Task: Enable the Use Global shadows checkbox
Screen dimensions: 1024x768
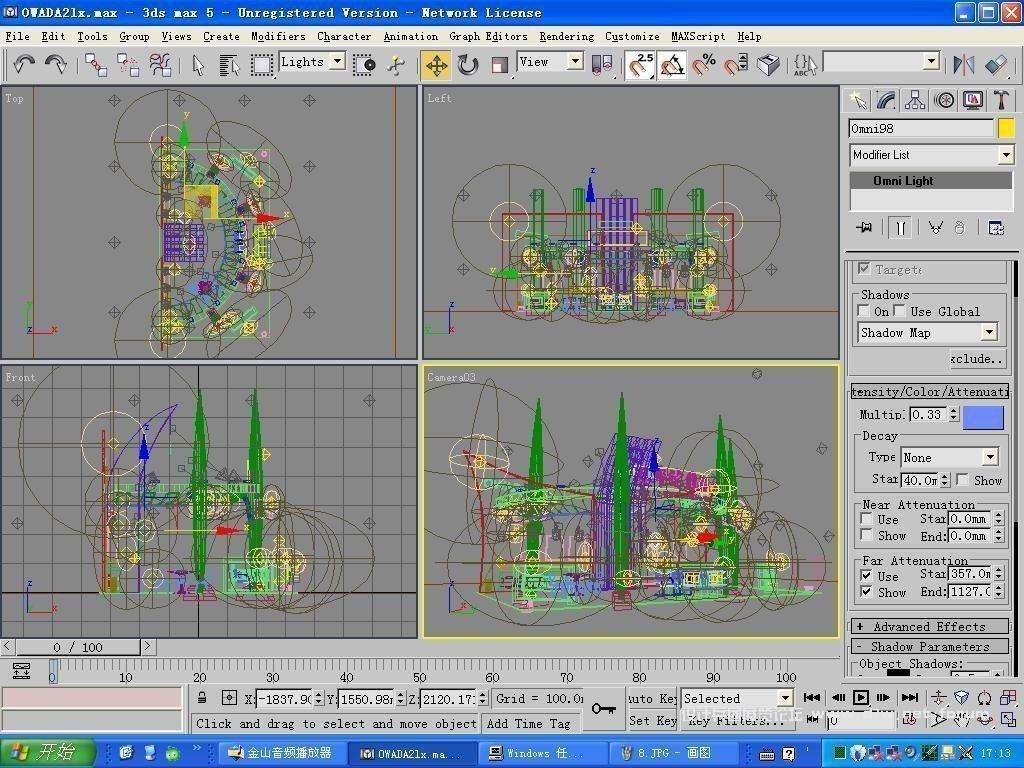Action: [900, 311]
